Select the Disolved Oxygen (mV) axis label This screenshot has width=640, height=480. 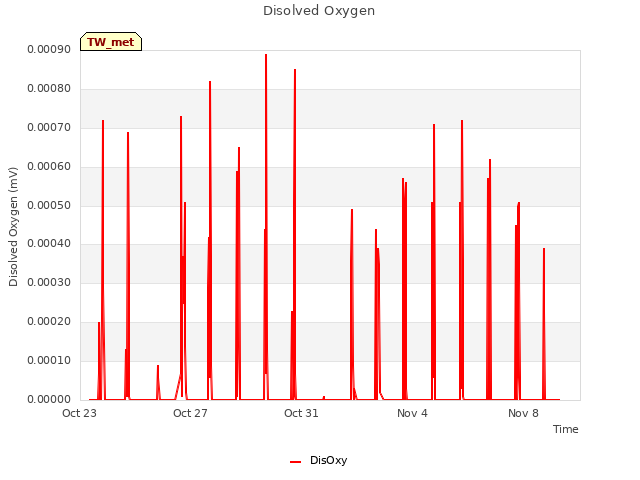point(13,227)
